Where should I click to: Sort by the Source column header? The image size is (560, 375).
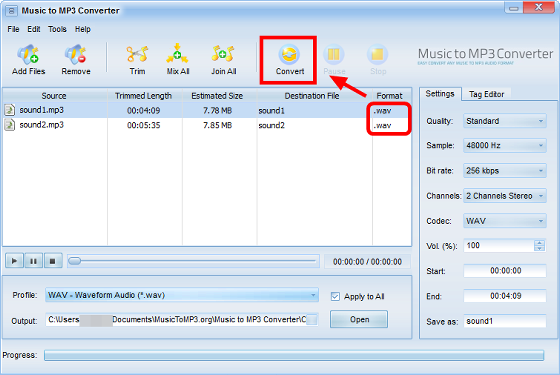pos(55,96)
